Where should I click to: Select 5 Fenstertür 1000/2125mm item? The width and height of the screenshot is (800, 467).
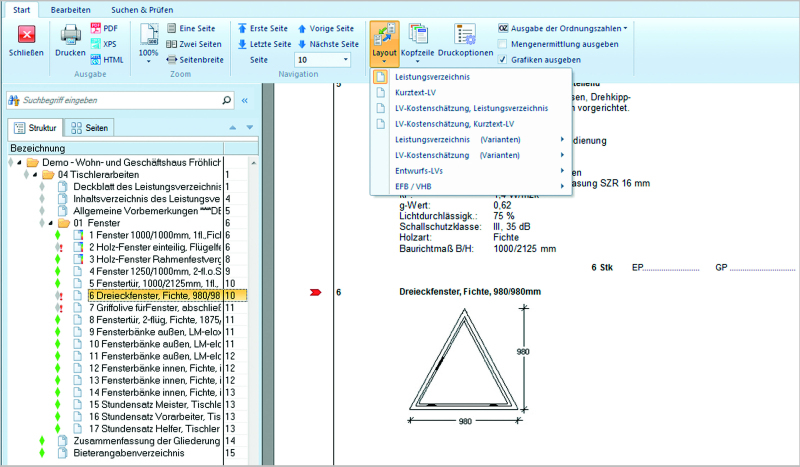[x=155, y=284]
